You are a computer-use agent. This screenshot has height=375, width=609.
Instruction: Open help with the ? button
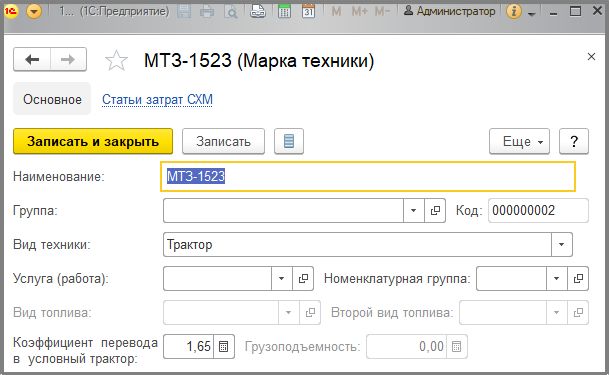coord(574,141)
